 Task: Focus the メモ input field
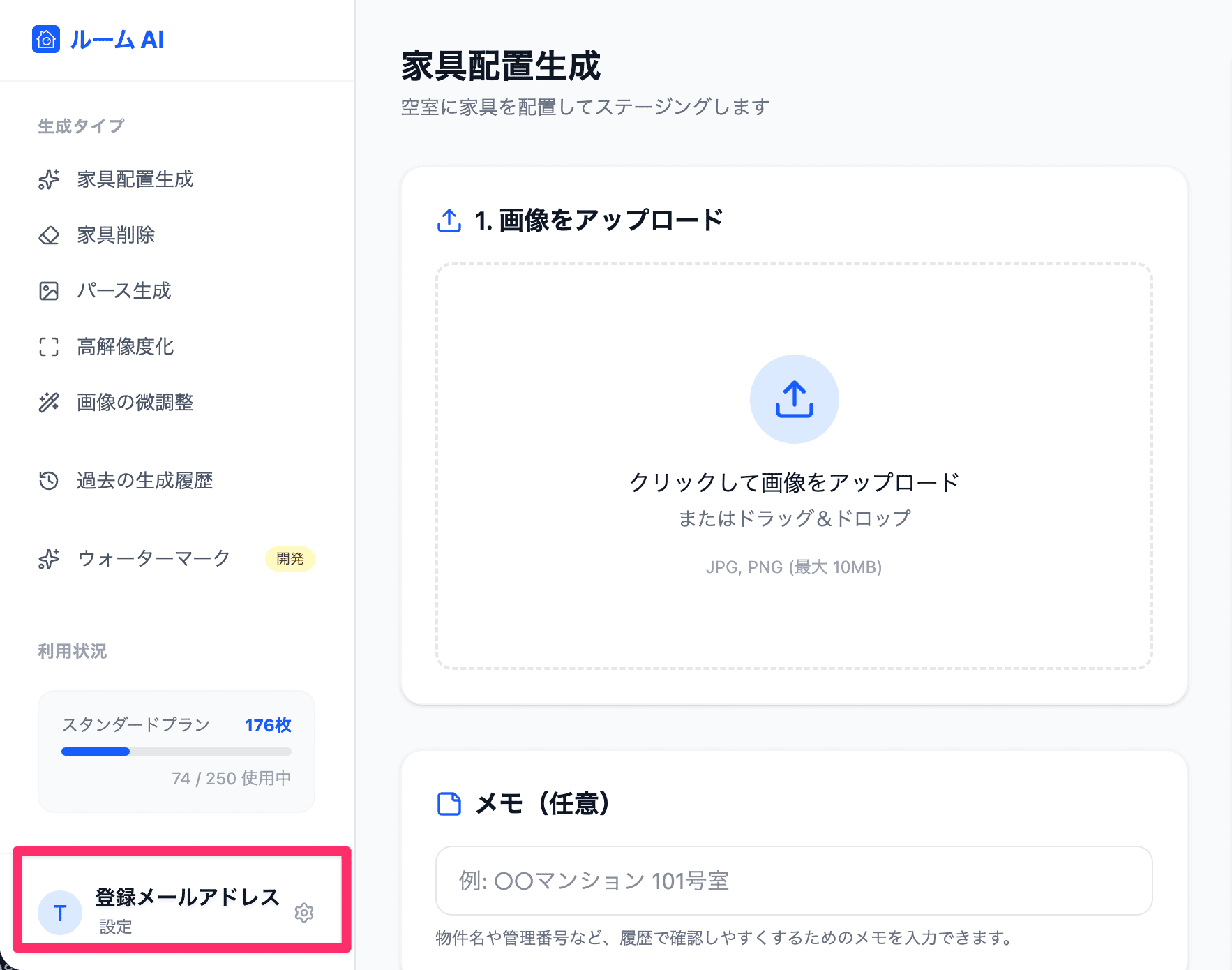coord(794,881)
